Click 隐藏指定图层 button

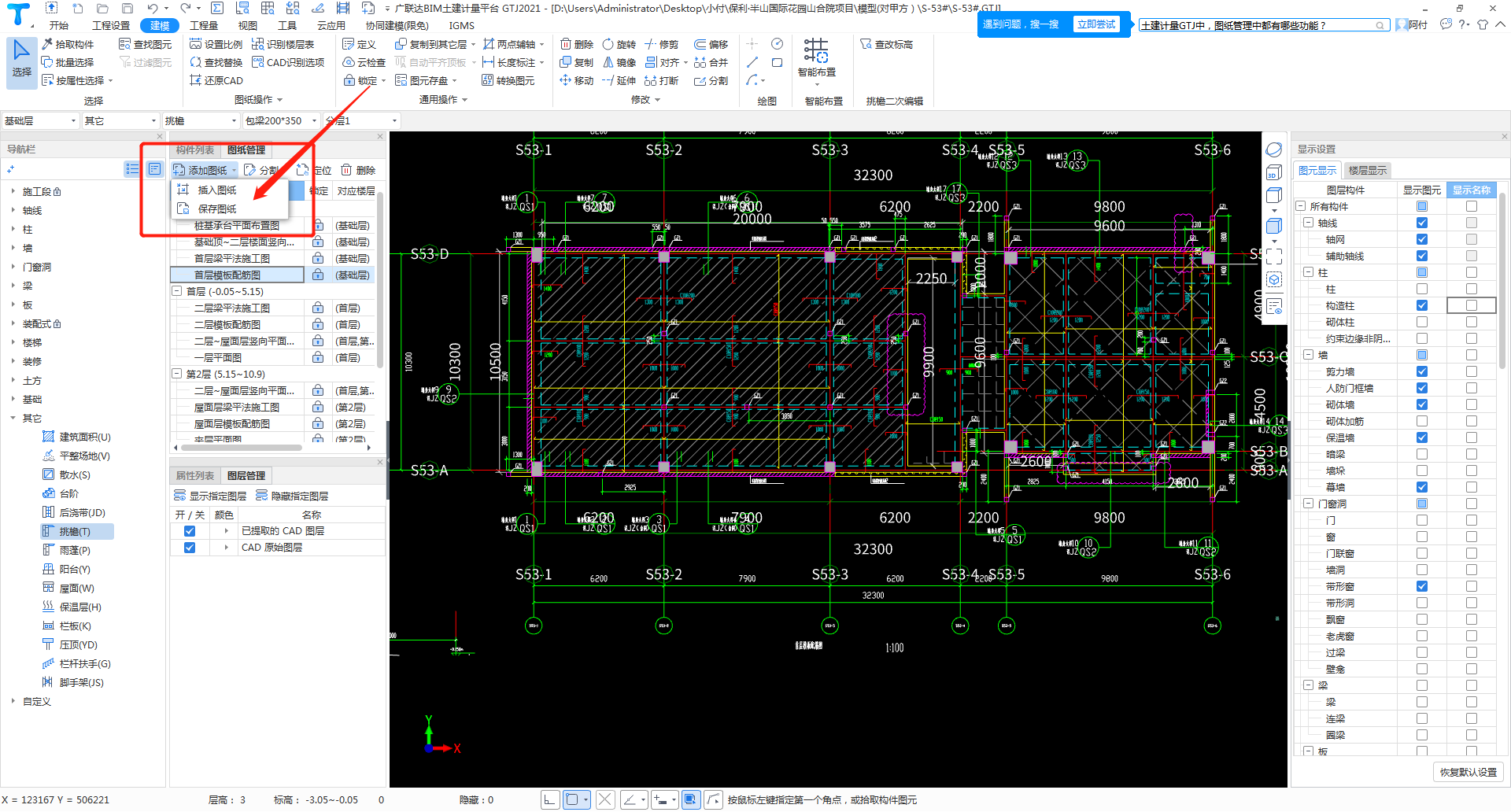point(292,496)
